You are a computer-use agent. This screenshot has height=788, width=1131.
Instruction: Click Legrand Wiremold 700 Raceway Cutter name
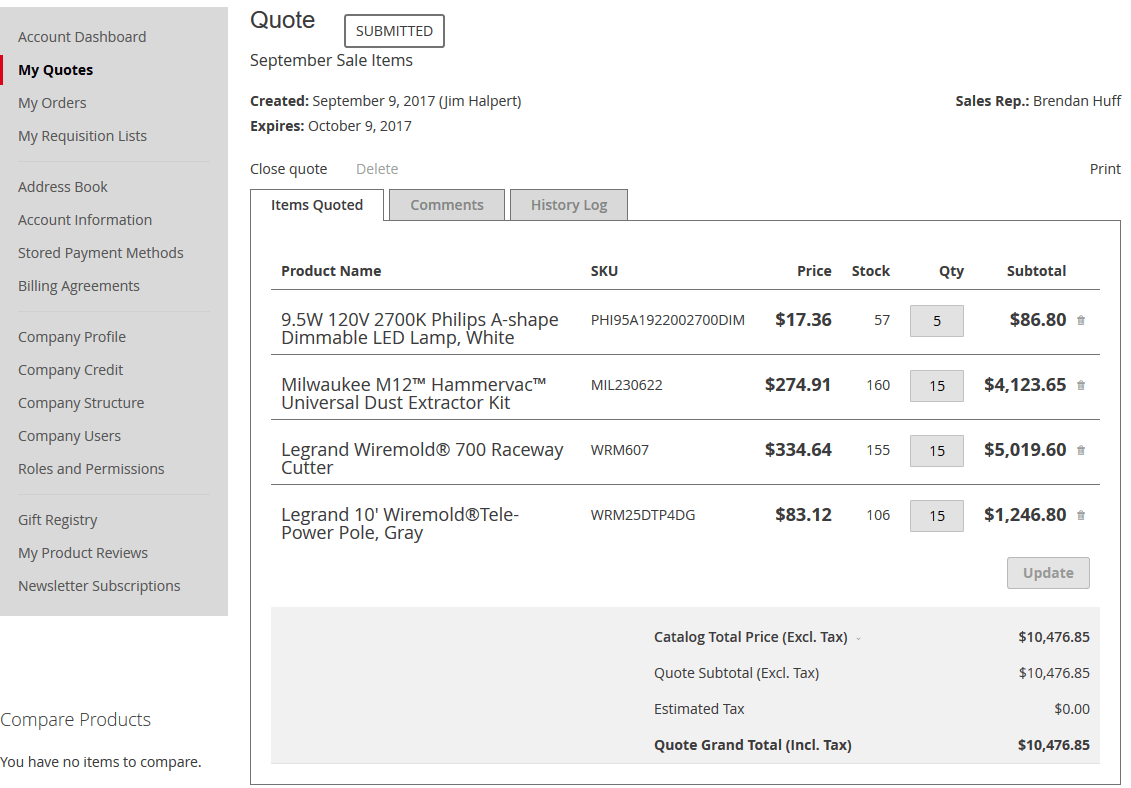pyautogui.click(x=423, y=459)
